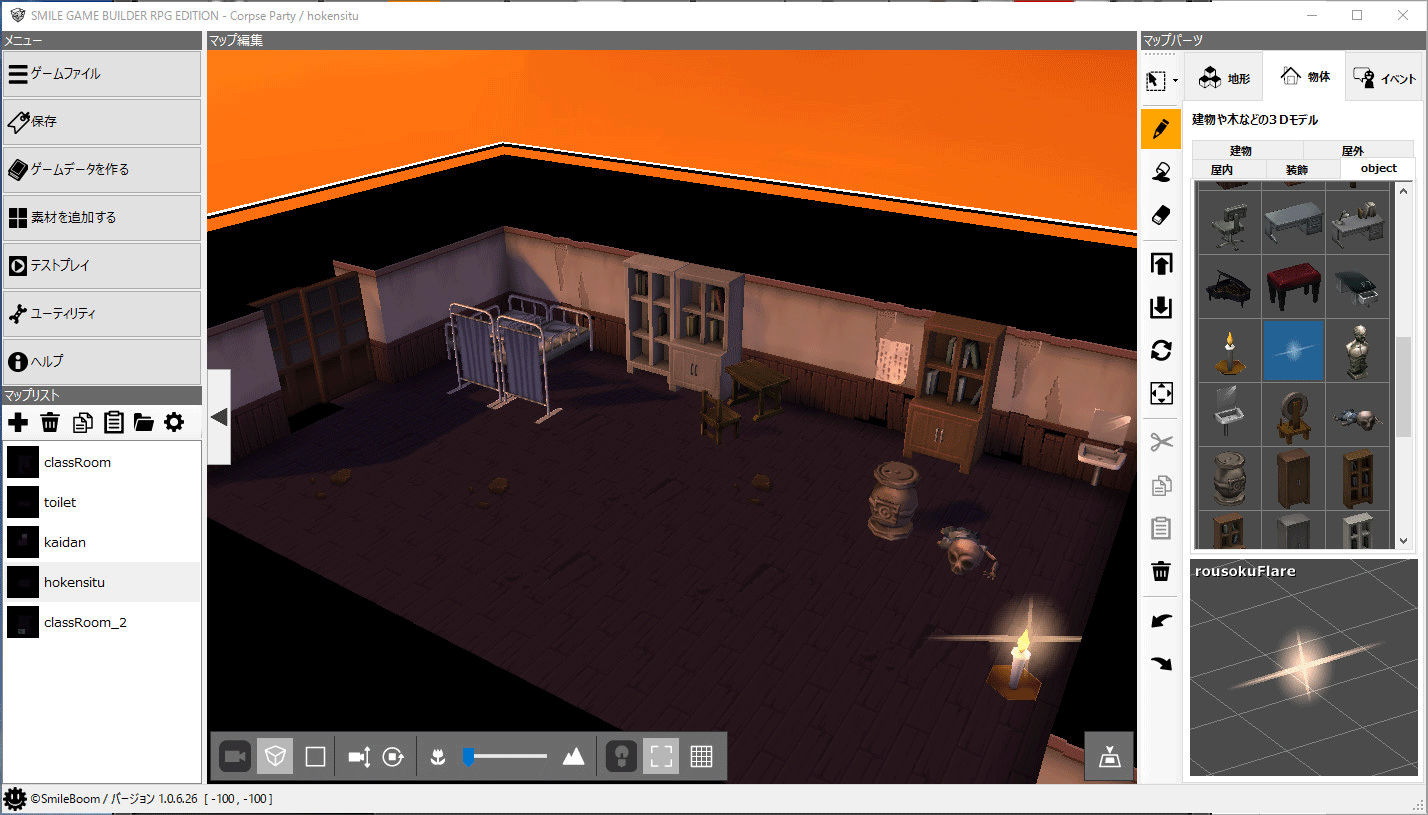1428x815 pixels.
Task: Open map settings gear icon
Action: pyautogui.click(x=174, y=423)
